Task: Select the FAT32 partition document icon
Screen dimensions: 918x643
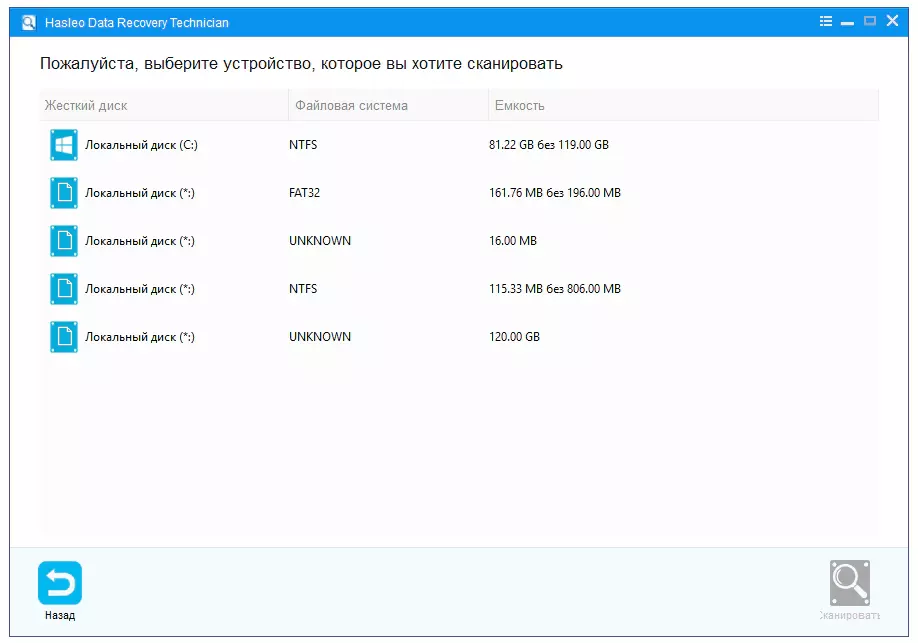Action: click(64, 193)
